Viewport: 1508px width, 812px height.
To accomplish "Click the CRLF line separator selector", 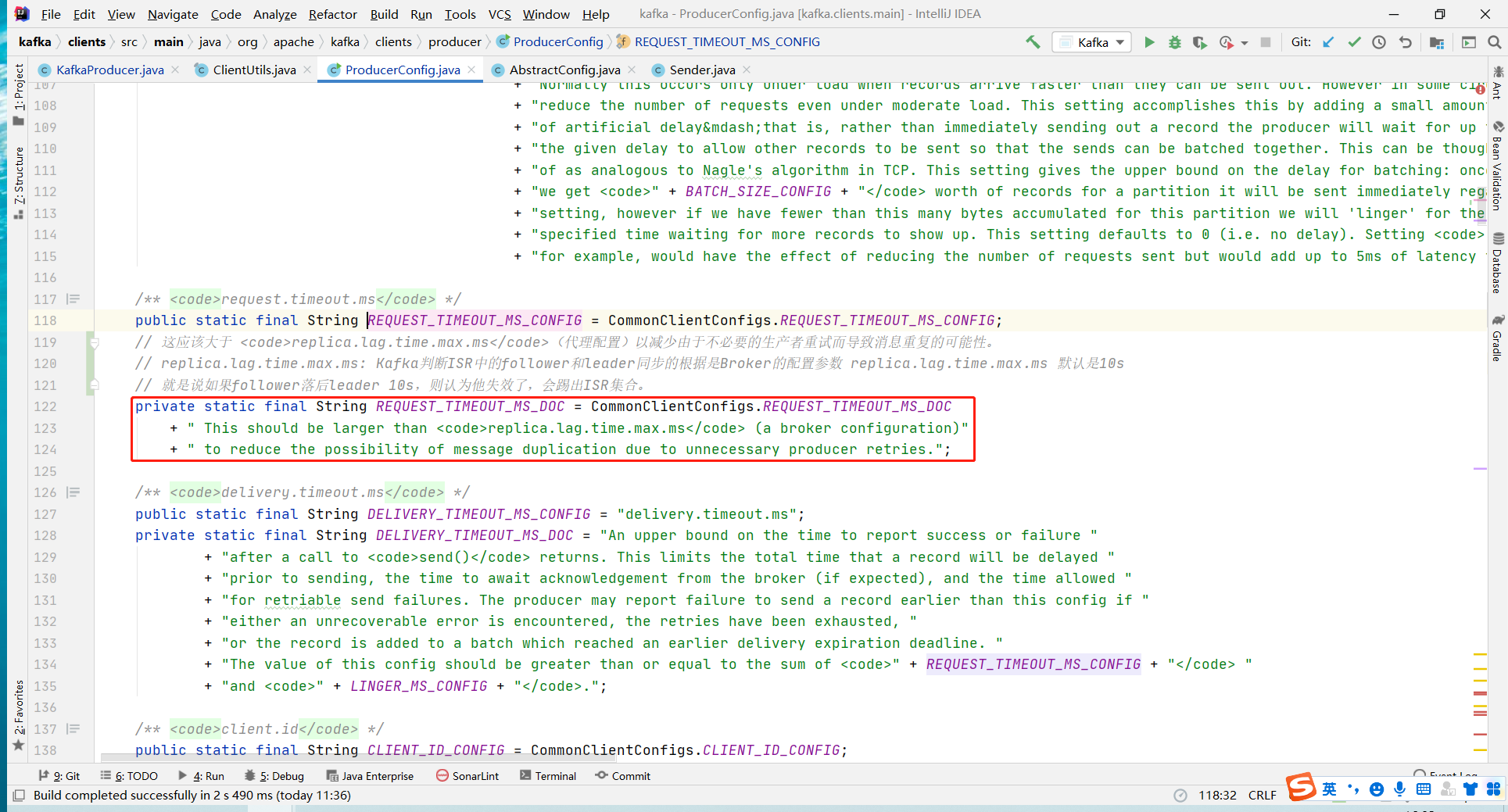I will coord(1262,796).
